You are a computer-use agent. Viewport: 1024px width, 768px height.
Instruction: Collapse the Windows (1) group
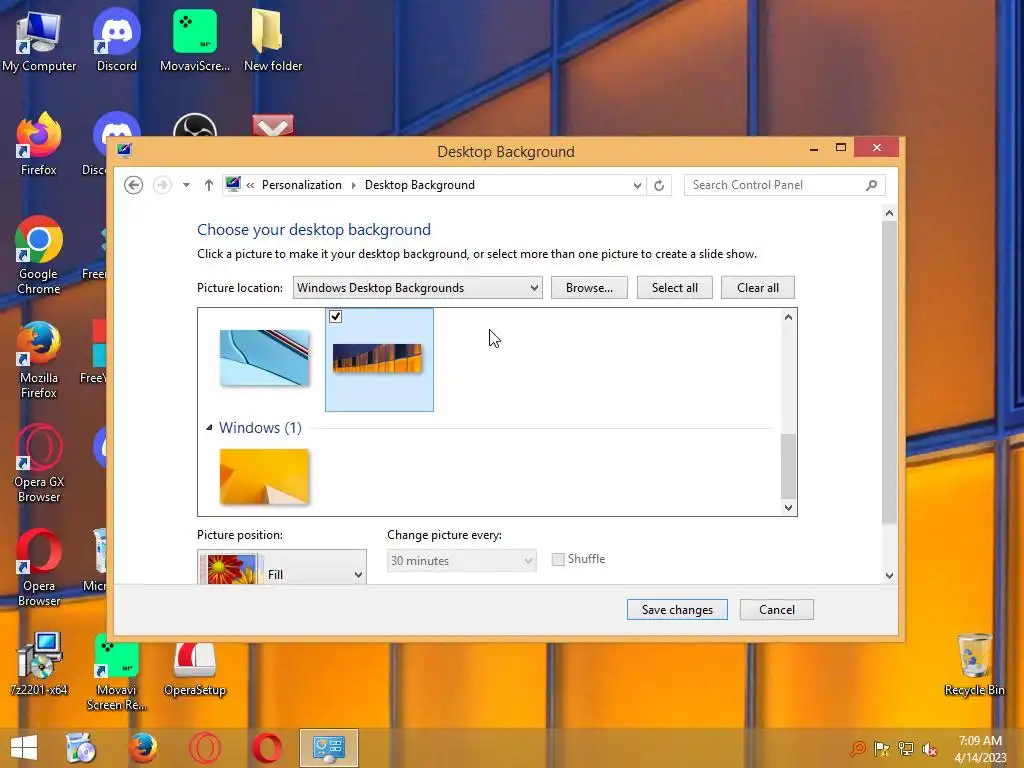coord(209,428)
